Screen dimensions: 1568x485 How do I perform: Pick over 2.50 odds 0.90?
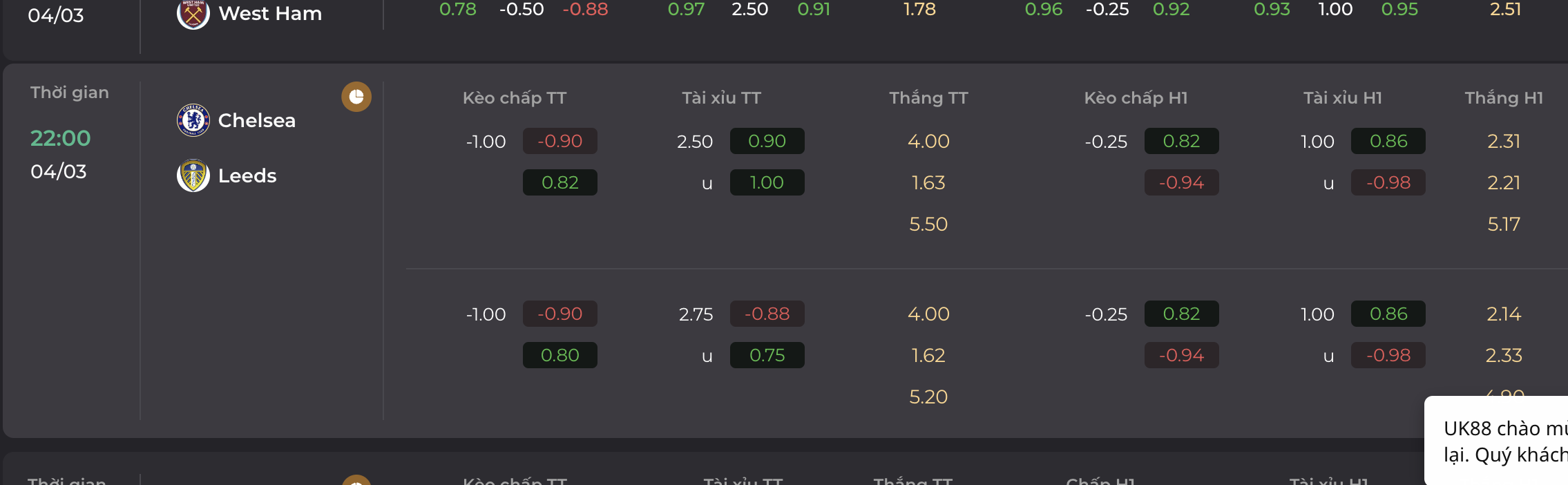pos(767,141)
